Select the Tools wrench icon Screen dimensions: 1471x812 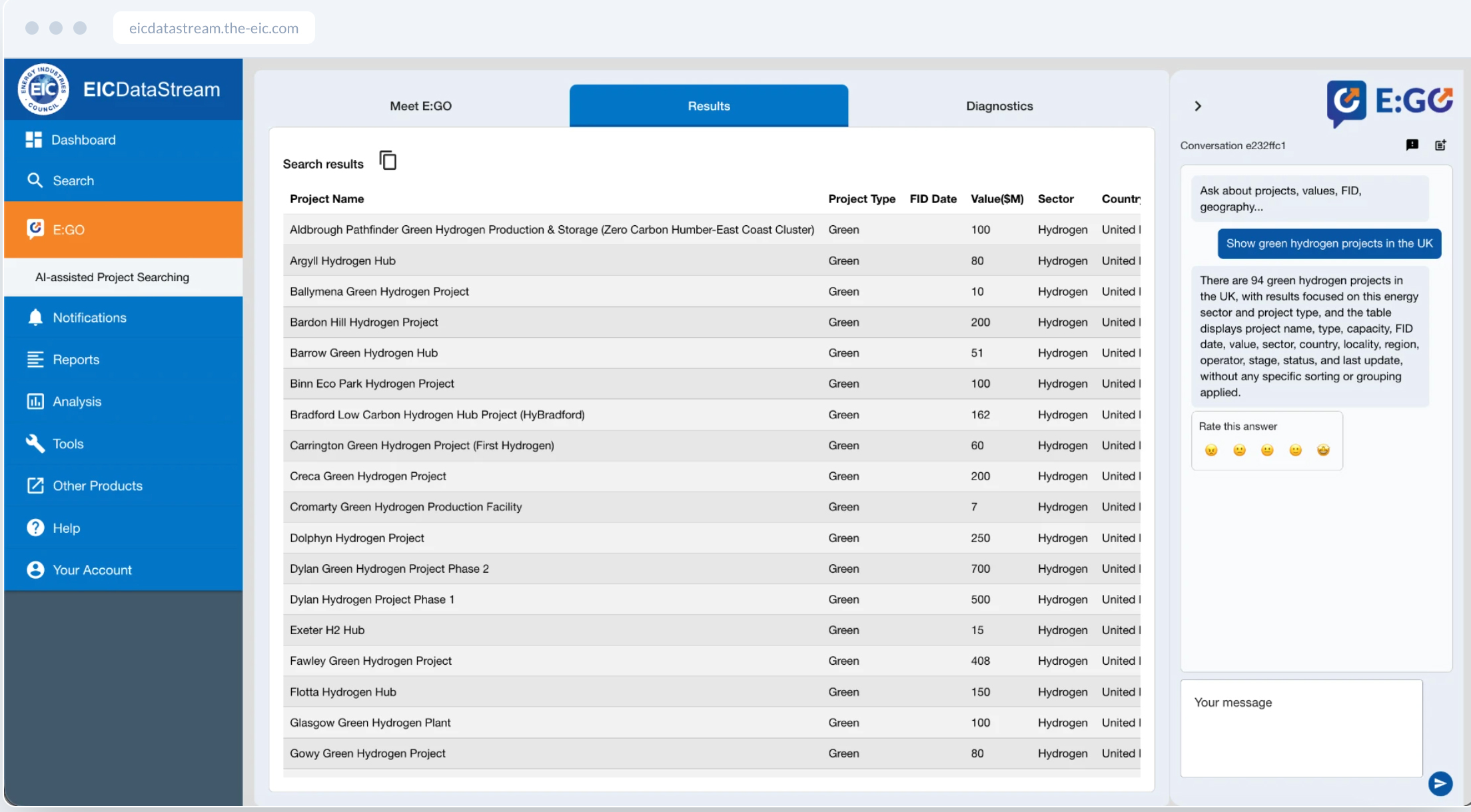click(35, 444)
